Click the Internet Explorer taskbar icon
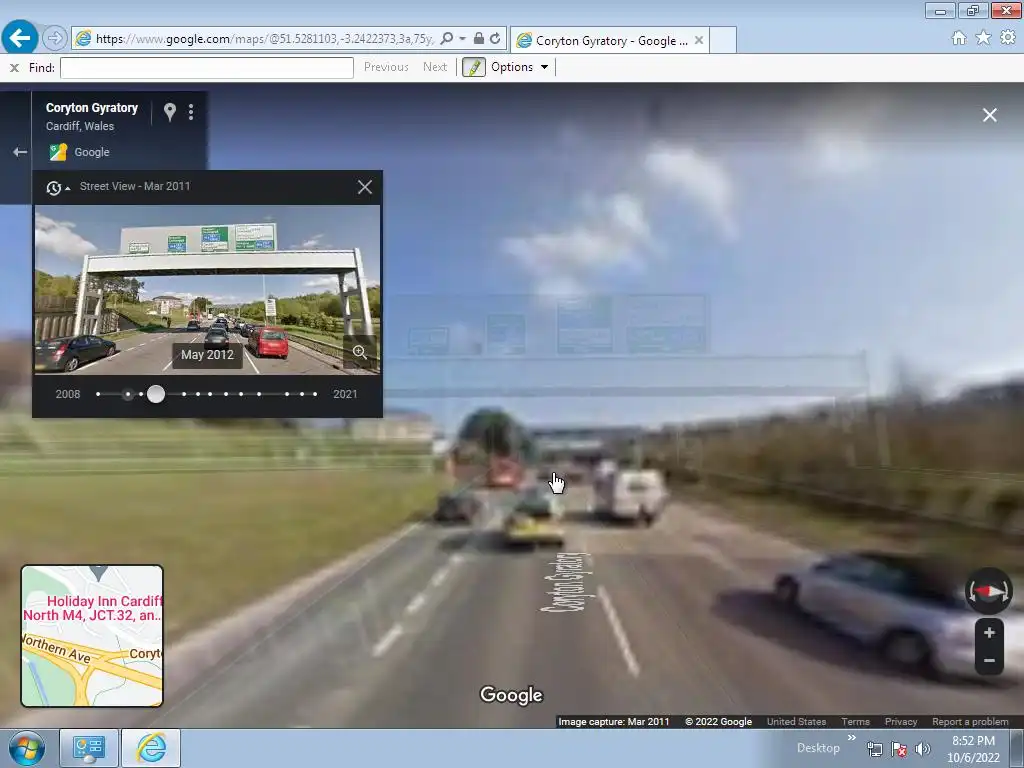Screen dimensions: 1024x768 [x=151, y=748]
